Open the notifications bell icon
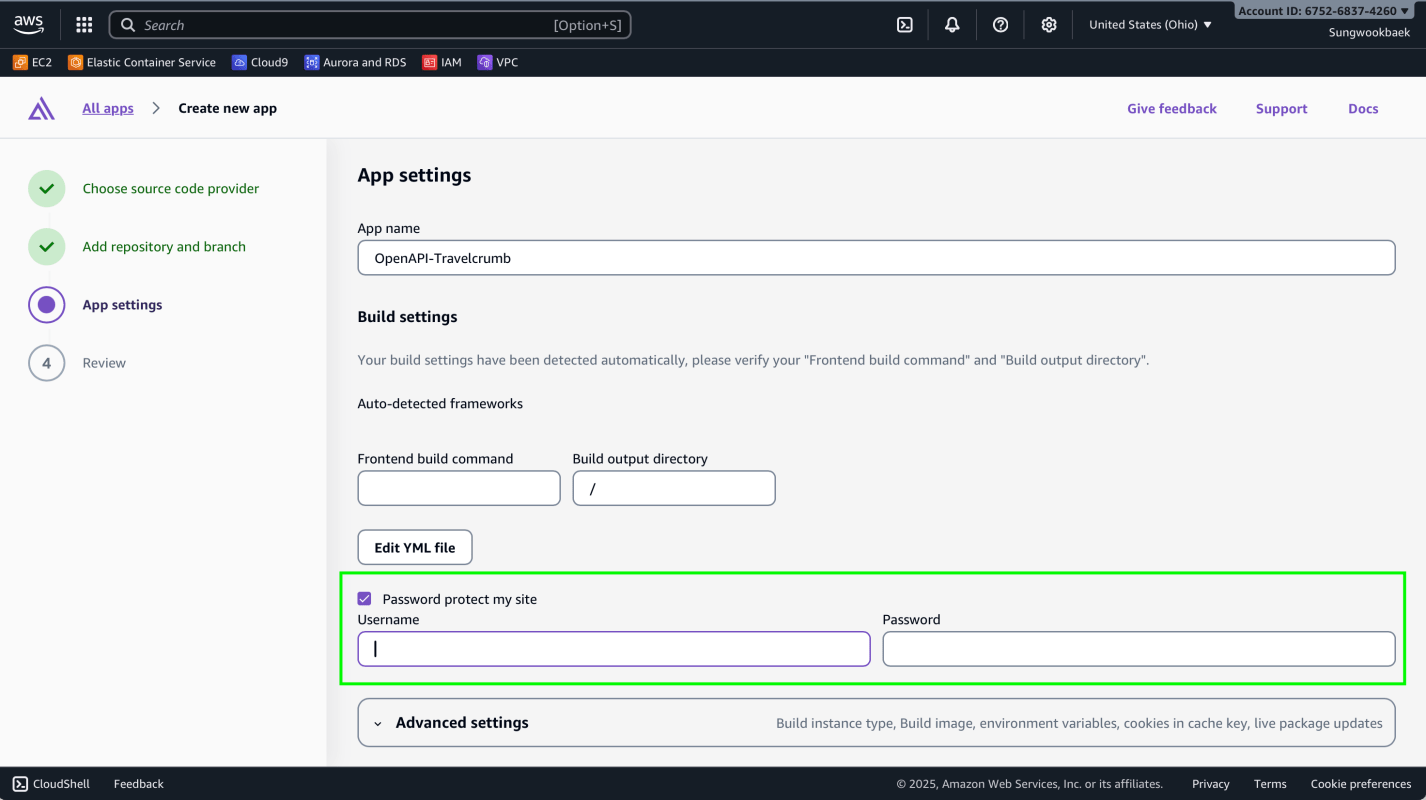This screenshot has height=800, width=1426. click(952, 25)
